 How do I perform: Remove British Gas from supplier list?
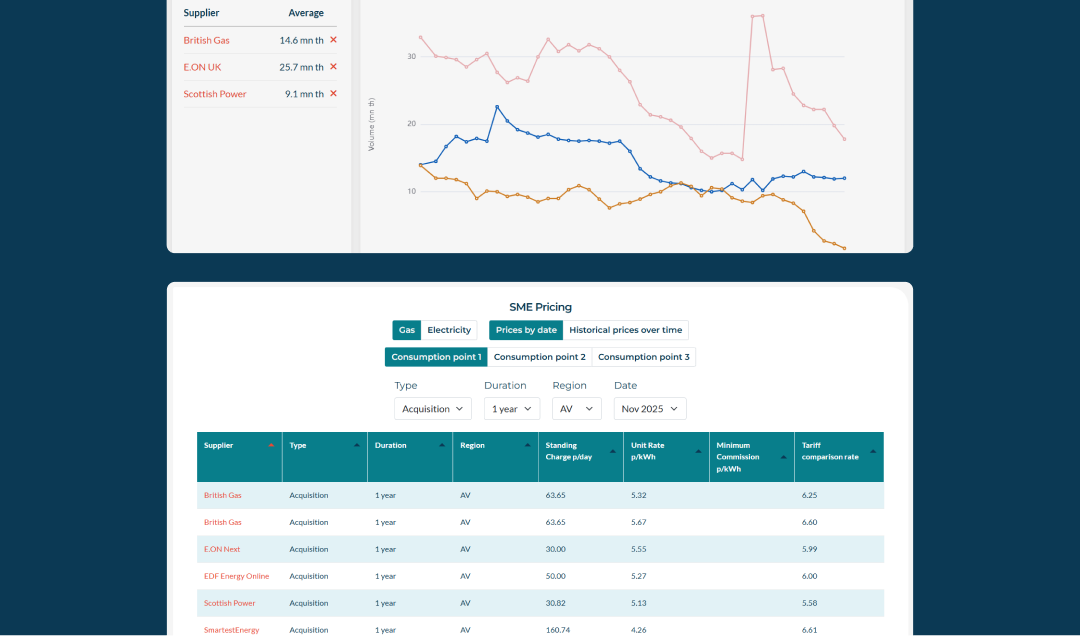coord(333,40)
